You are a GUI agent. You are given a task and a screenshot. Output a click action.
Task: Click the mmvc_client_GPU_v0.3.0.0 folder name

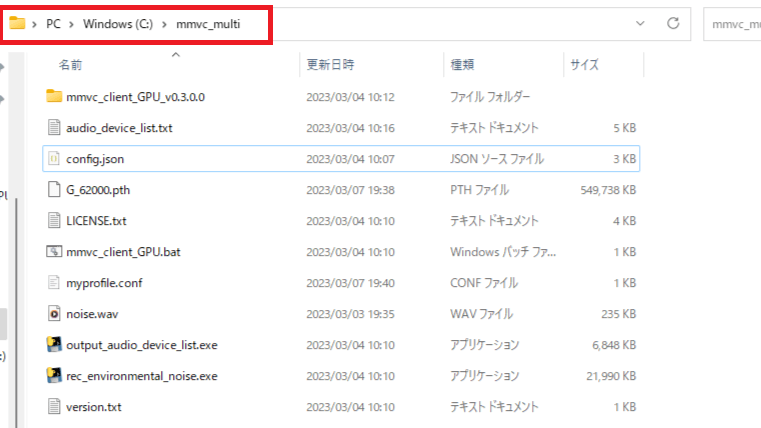point(135,97)
